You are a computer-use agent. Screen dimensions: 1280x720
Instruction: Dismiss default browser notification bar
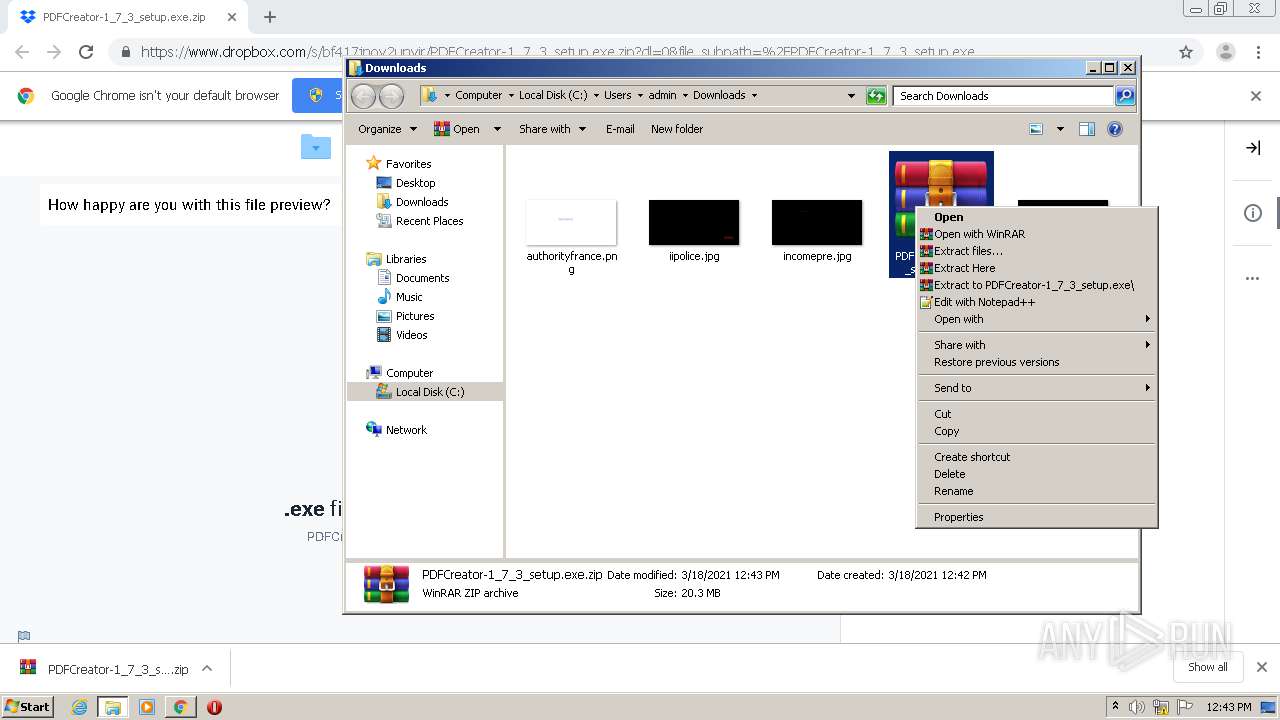click(x=1256, y=96)
